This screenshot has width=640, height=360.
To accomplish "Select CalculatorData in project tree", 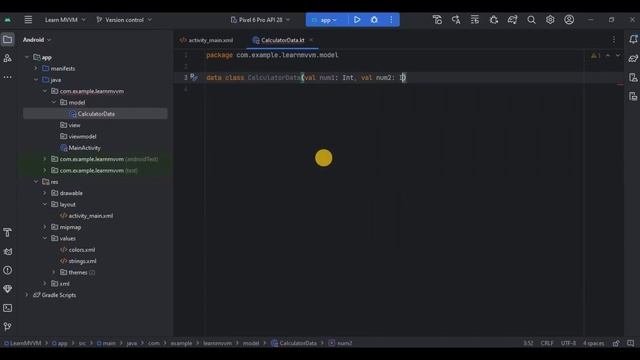I will click(96, 114).
